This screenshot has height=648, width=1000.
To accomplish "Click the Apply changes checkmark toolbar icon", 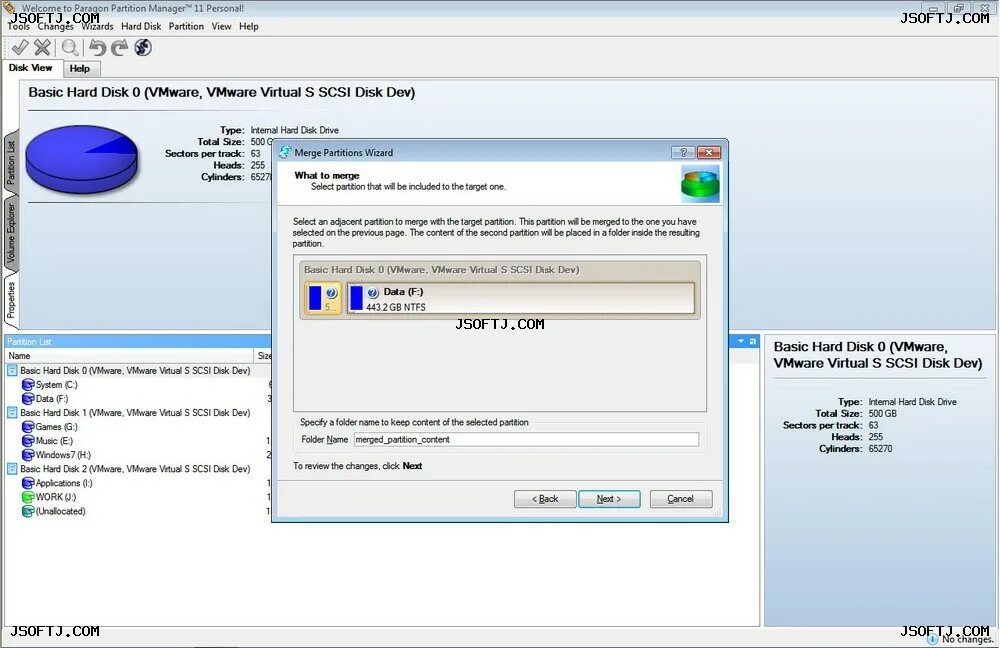I will (20, 47).
